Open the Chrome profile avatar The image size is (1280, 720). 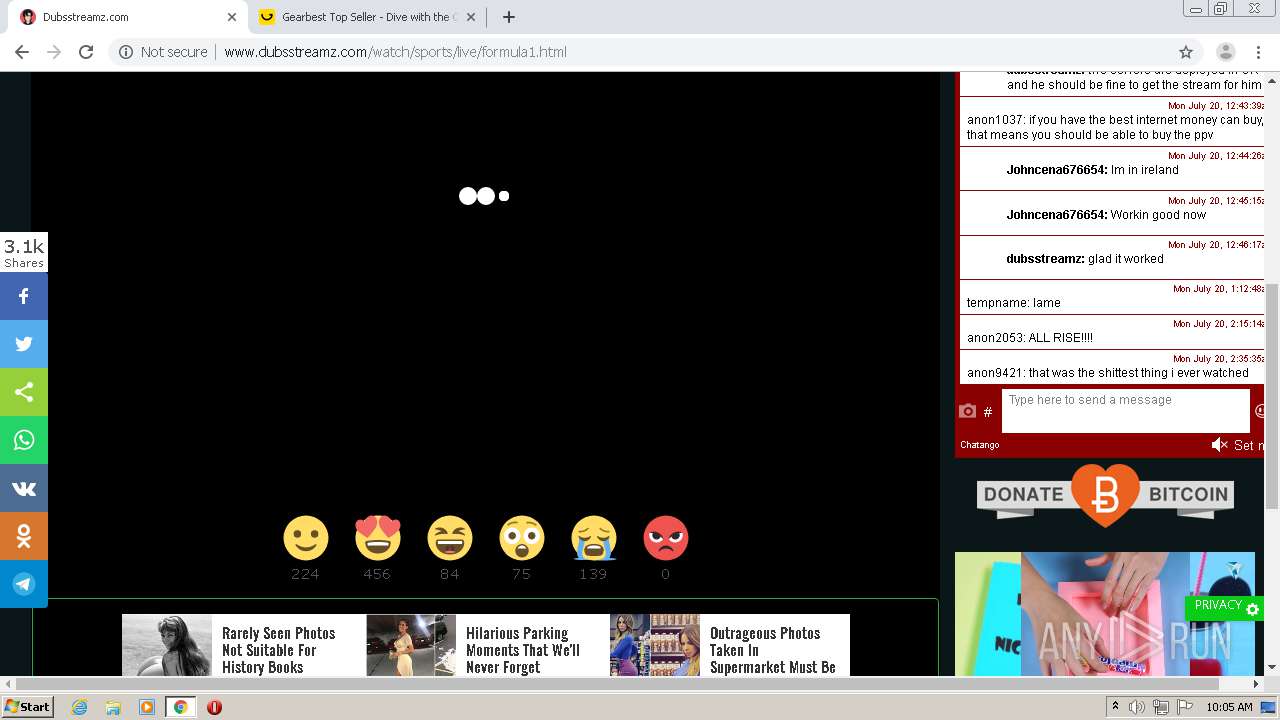pos(1226,52)
